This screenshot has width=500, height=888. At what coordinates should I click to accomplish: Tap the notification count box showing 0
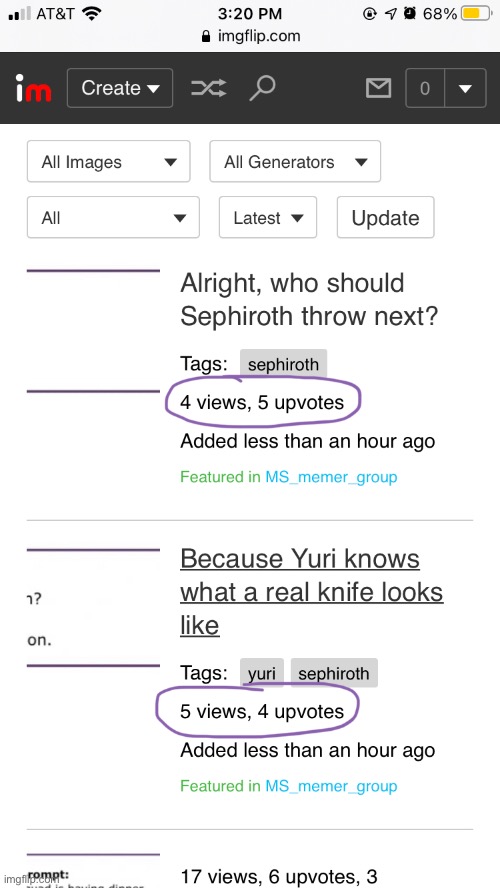[x=425, y=88]
